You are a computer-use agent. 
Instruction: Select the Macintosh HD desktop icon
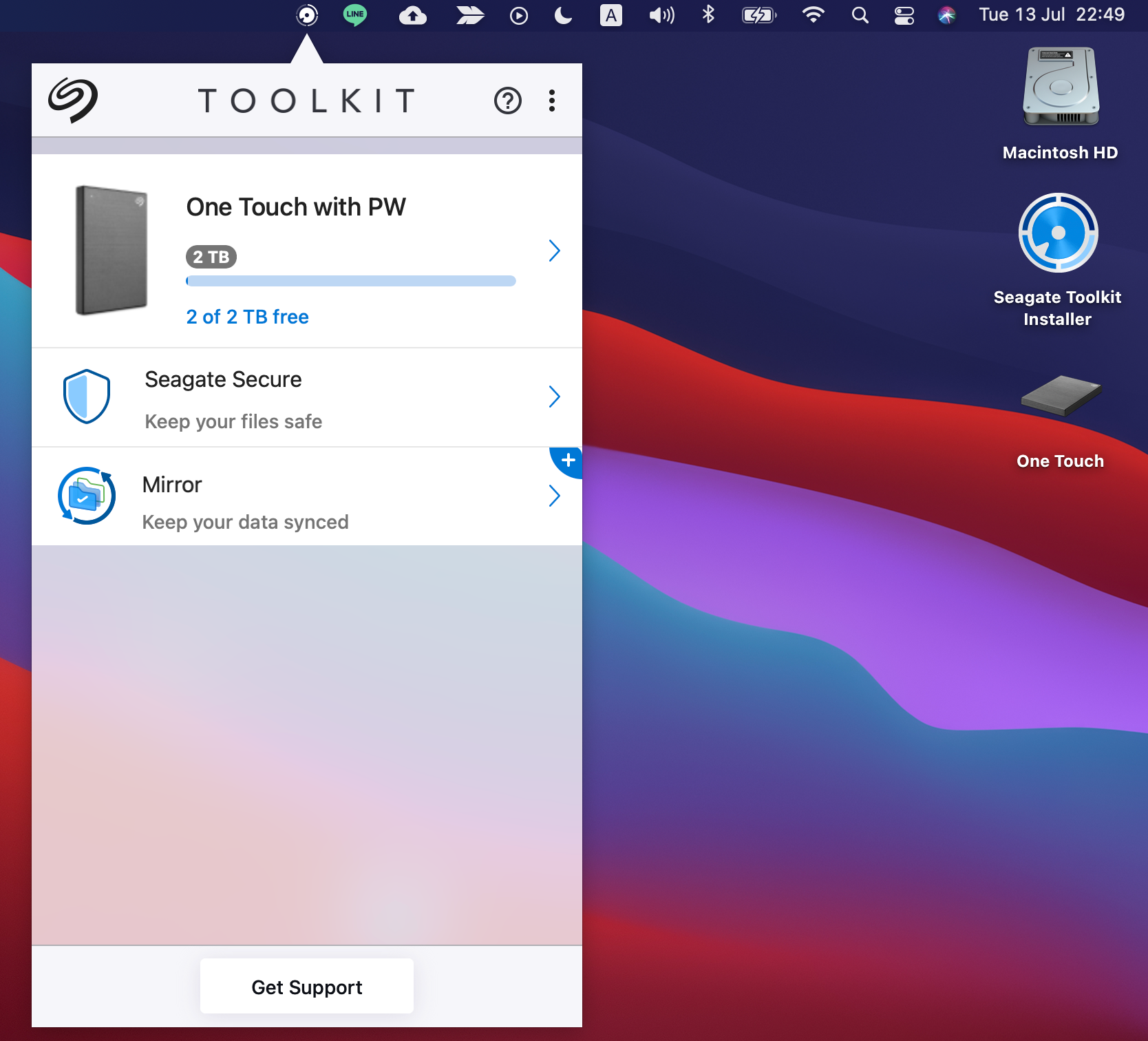pyautogui.click(x=1061, y=87)
